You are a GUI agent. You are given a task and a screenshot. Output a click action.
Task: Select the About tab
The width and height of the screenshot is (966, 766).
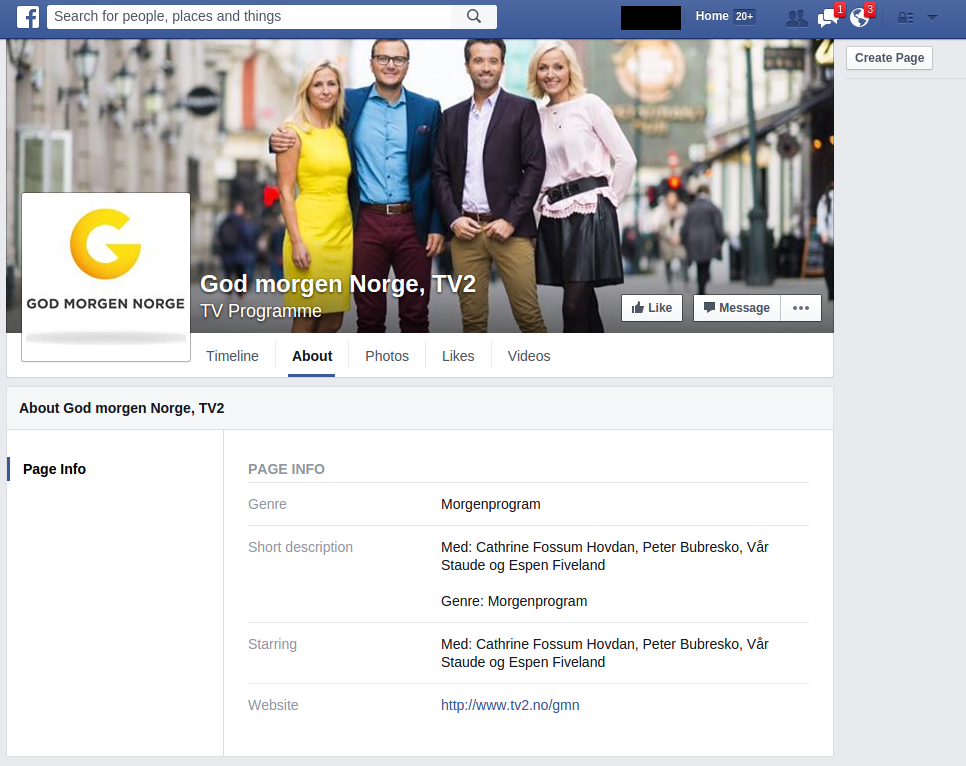(312, 356)
